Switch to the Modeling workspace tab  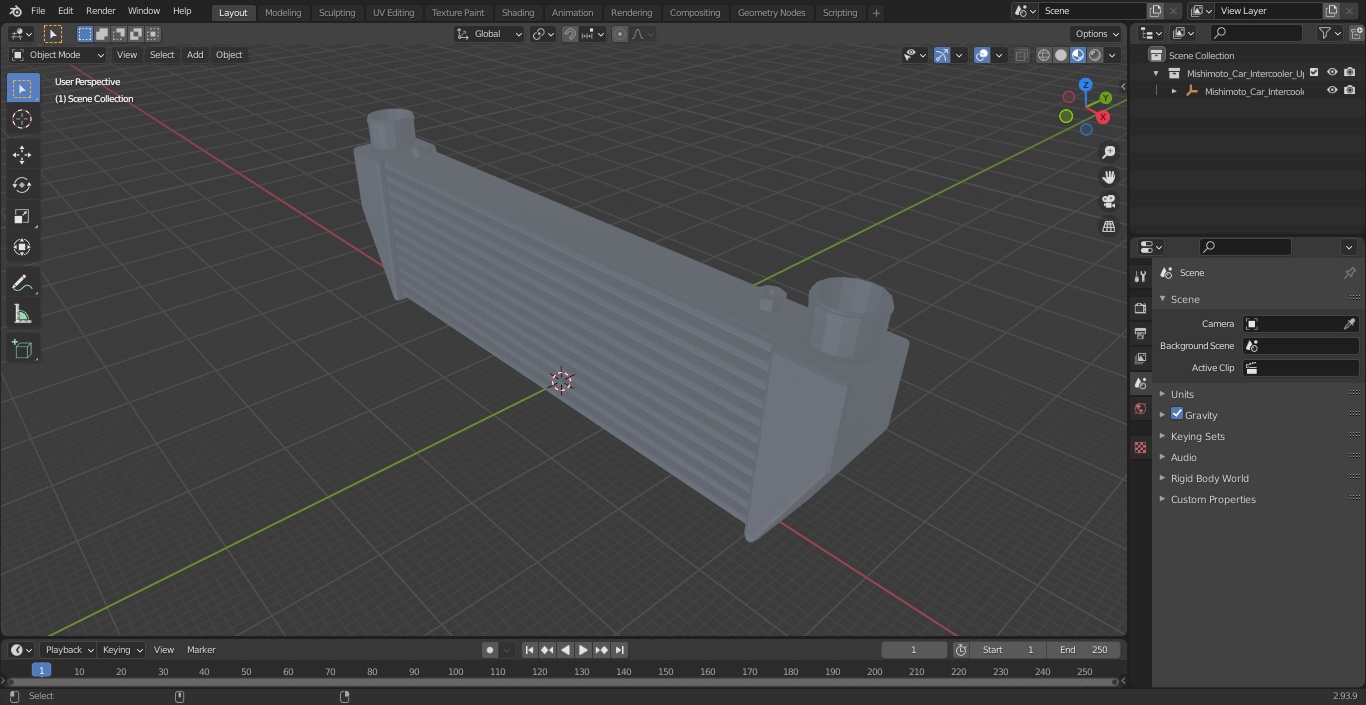point(283,13)
